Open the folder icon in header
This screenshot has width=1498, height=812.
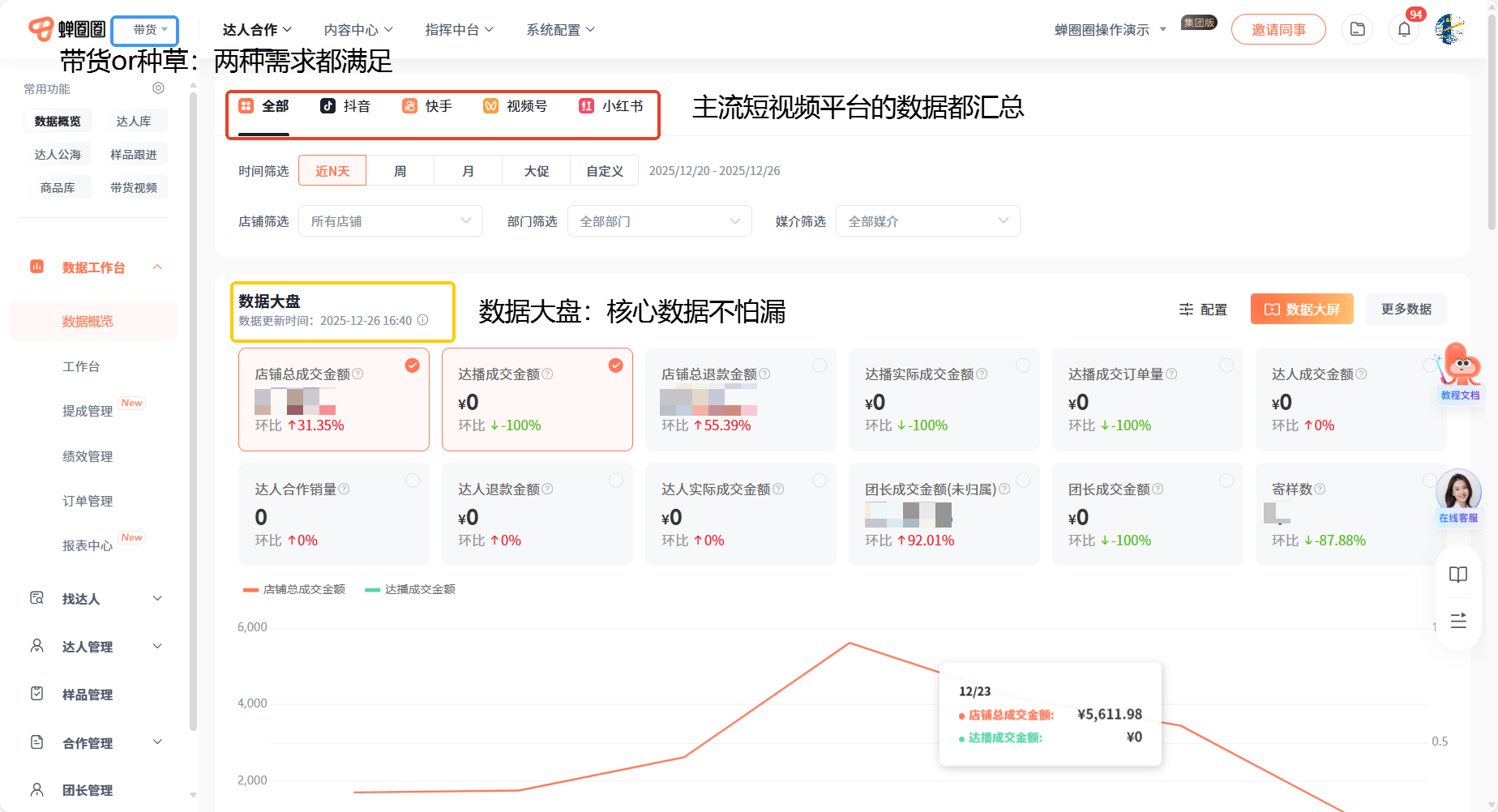click(x=1358, y=30)
